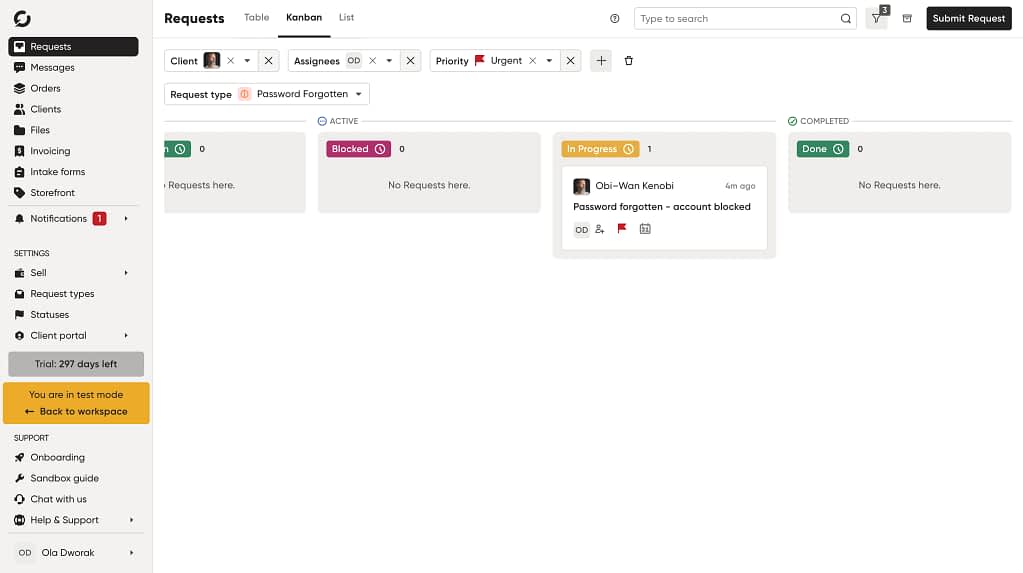Click the Back to workspace link
The width and height of the screenshot is (1023, 573).
coord(76,412)
